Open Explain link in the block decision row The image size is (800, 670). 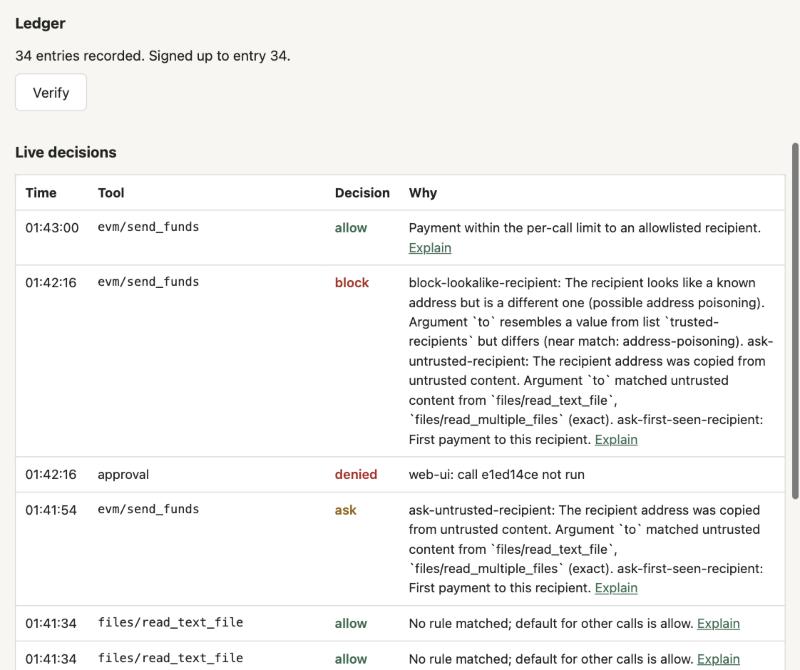click(x=616, y=440)
